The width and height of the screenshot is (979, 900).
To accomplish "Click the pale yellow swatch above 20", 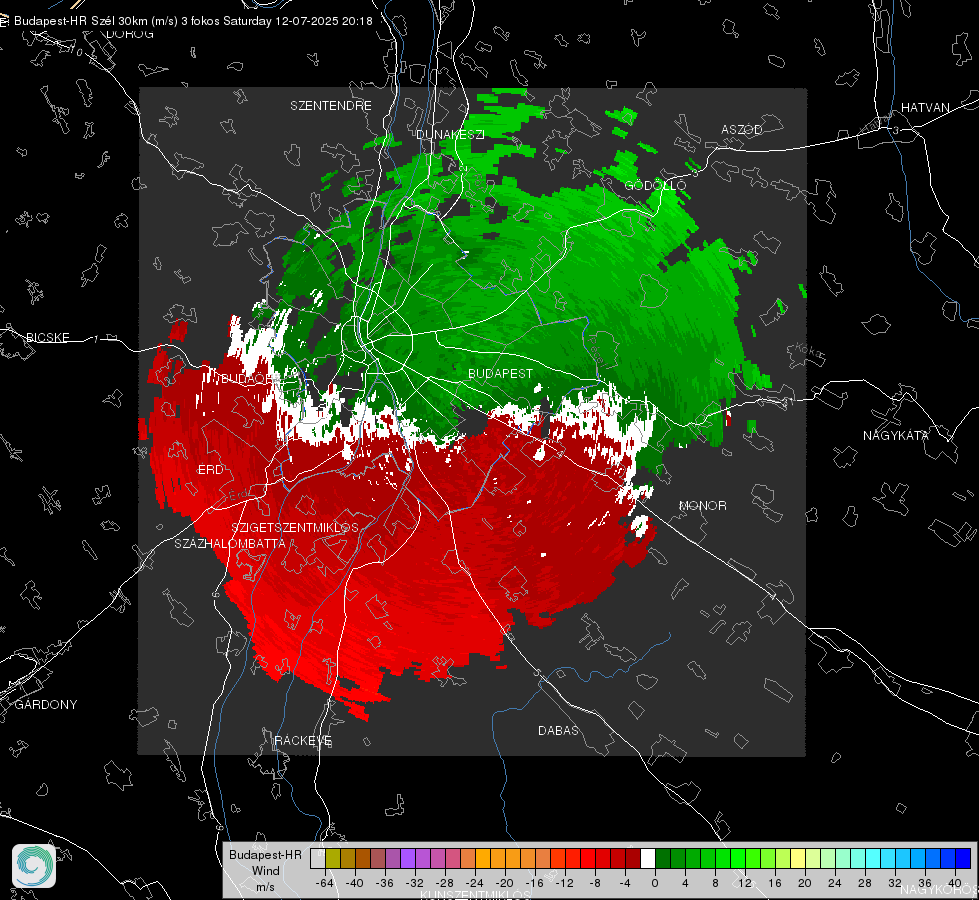I will pyautogui.click(x=798, y=858).
